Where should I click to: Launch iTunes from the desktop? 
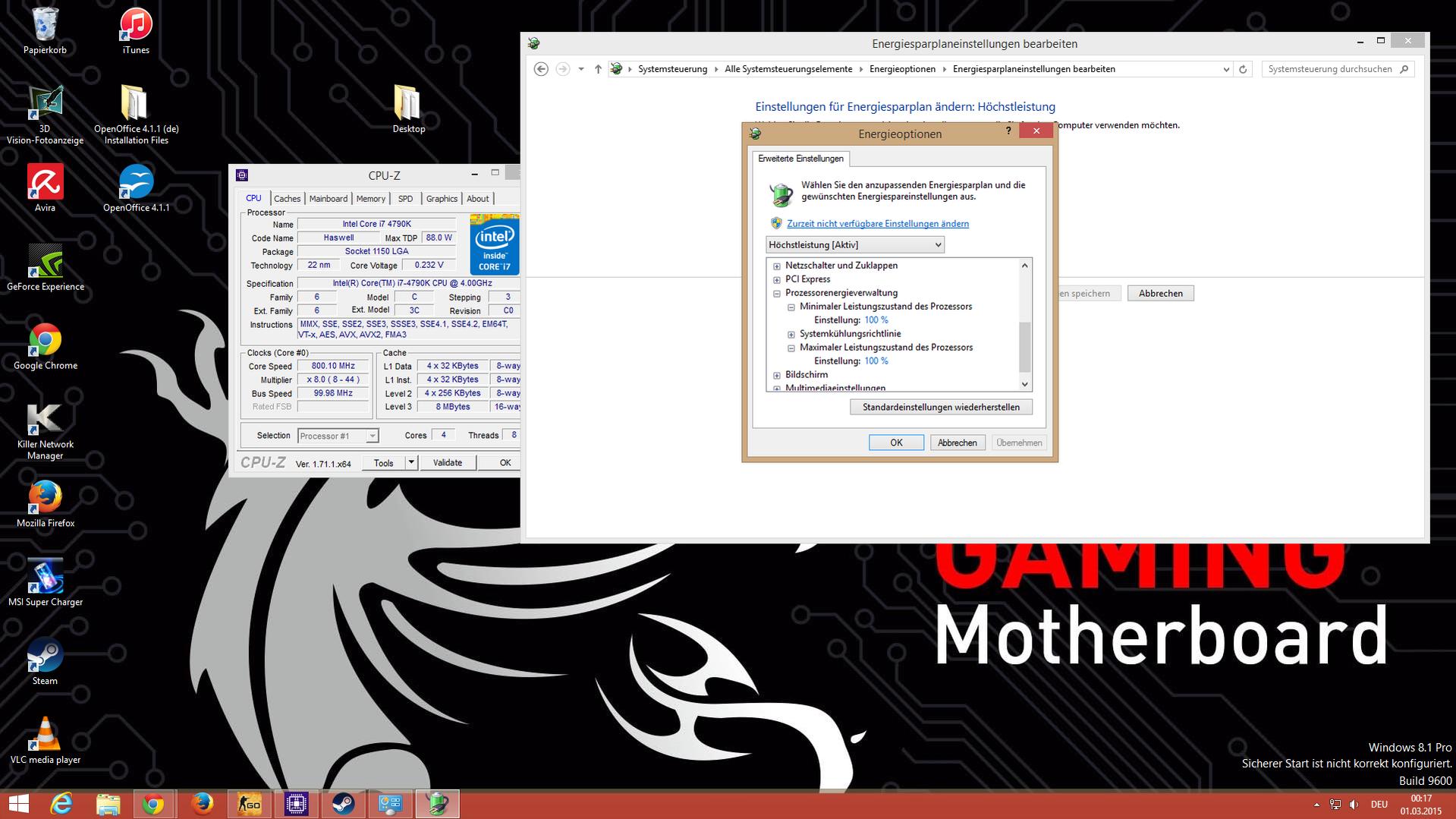click(x=136, y=30)
